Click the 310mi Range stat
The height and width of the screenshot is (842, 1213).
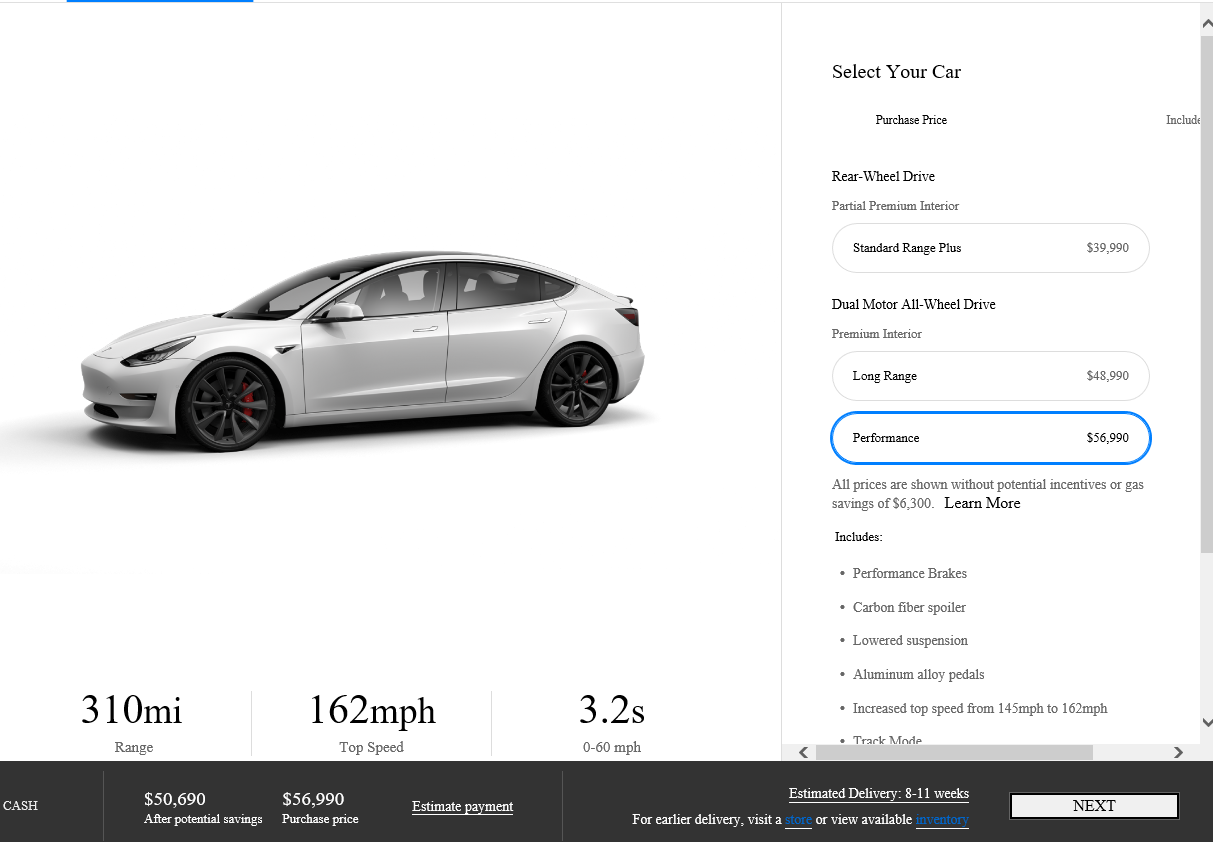132,722
